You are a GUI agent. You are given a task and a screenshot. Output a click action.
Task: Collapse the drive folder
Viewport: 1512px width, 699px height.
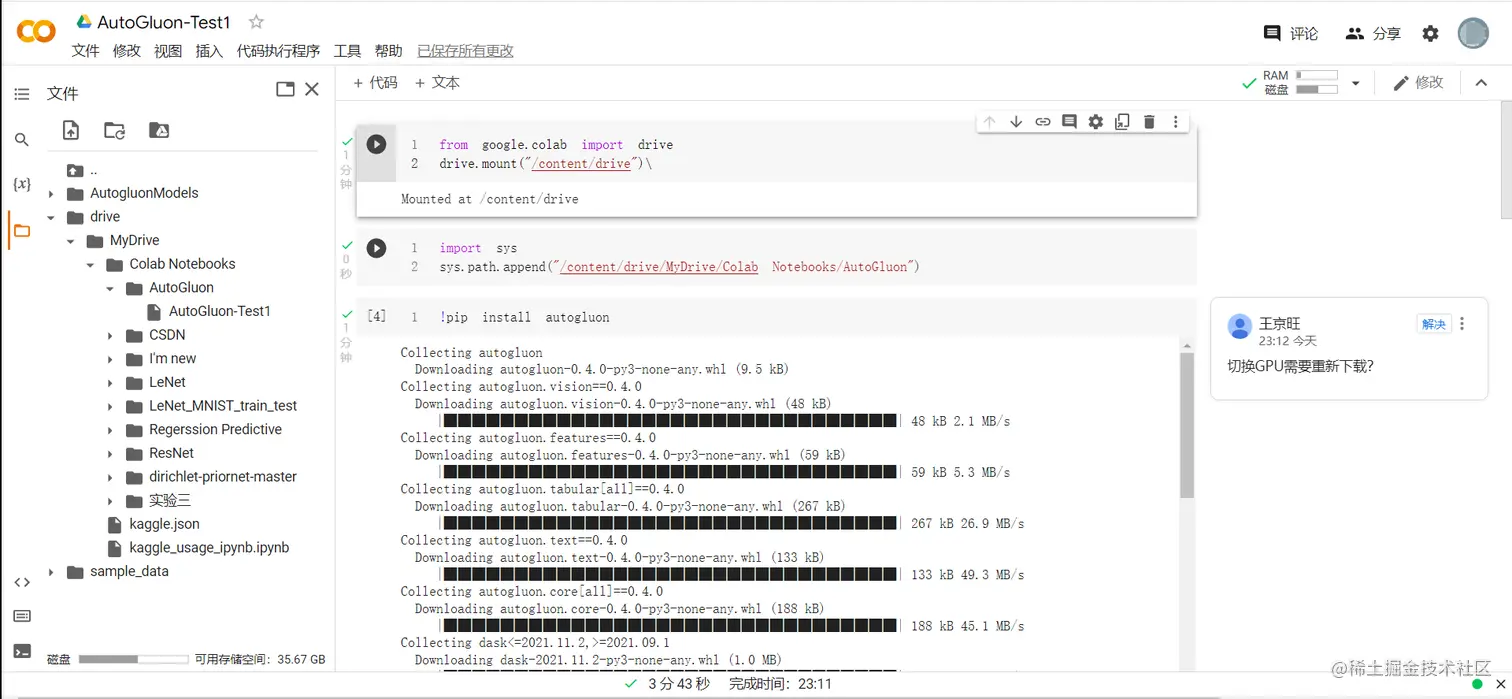(51, 217)
